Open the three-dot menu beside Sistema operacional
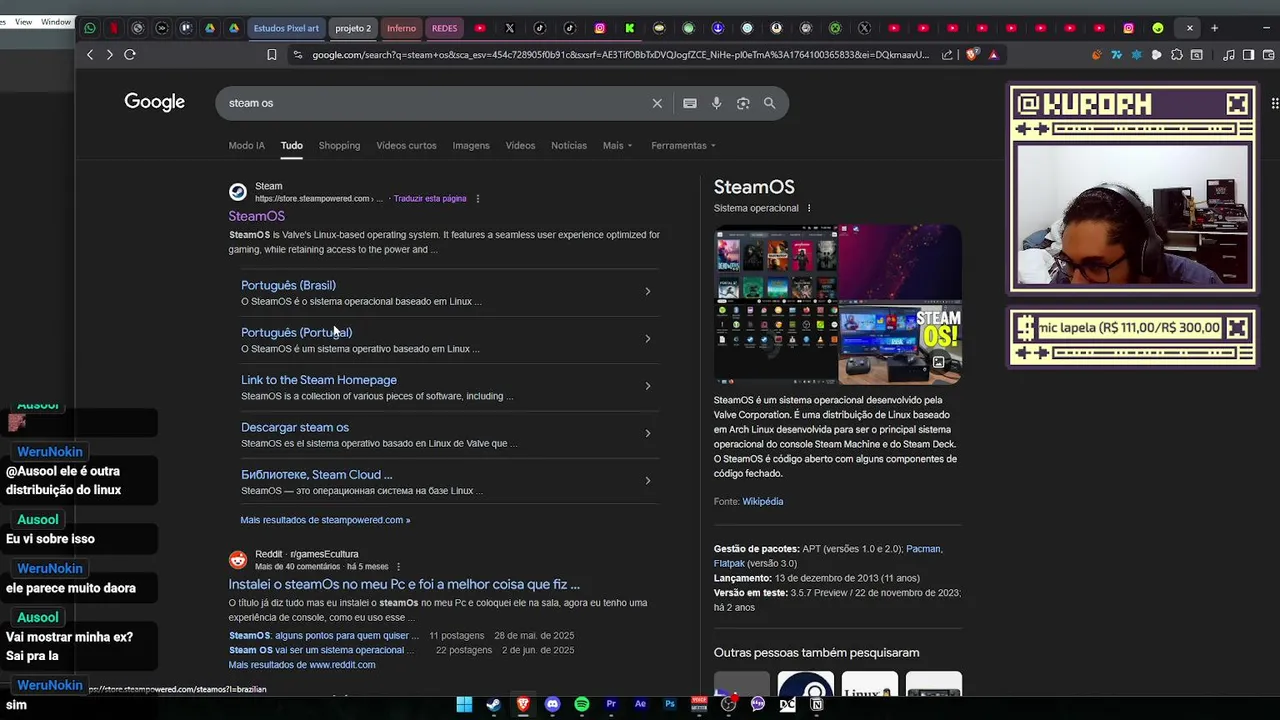The width and height of the screenshot is (1280, 720). (x=809, y=209)
